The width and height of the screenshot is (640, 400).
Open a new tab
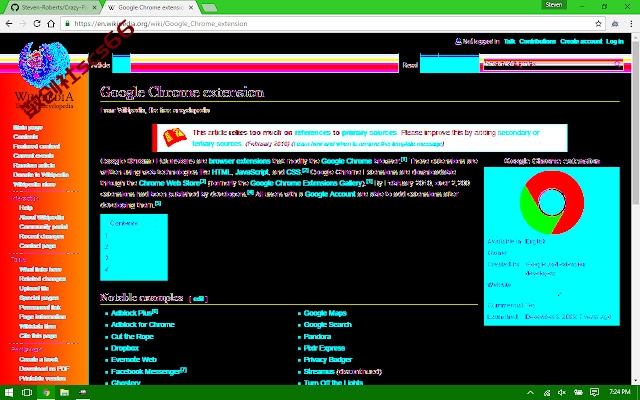pyautogui.click(x=209, y=8)
